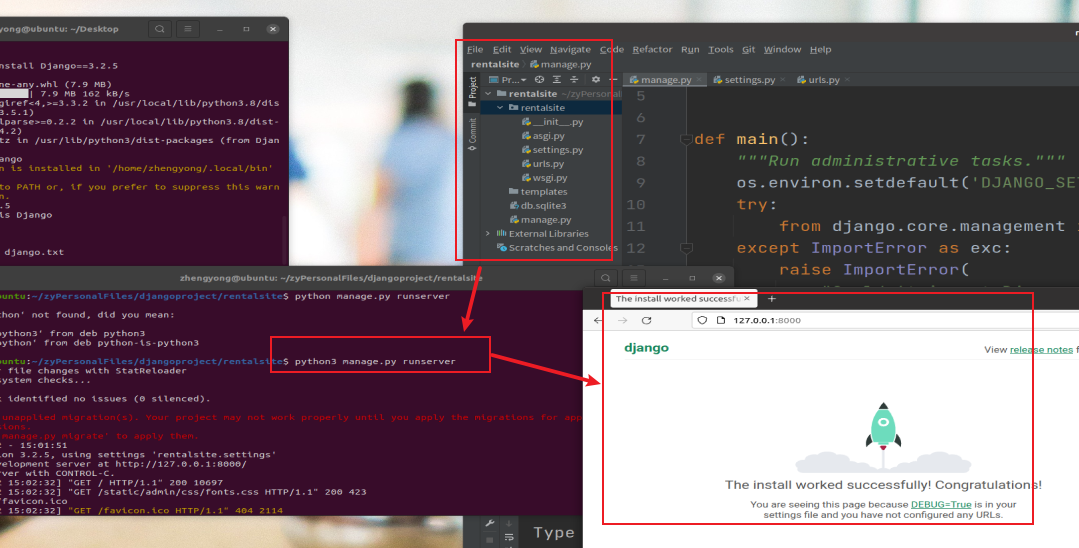Expand the External Libraries node
Viewport: 1079px width, 548px height.
point(488,233)
